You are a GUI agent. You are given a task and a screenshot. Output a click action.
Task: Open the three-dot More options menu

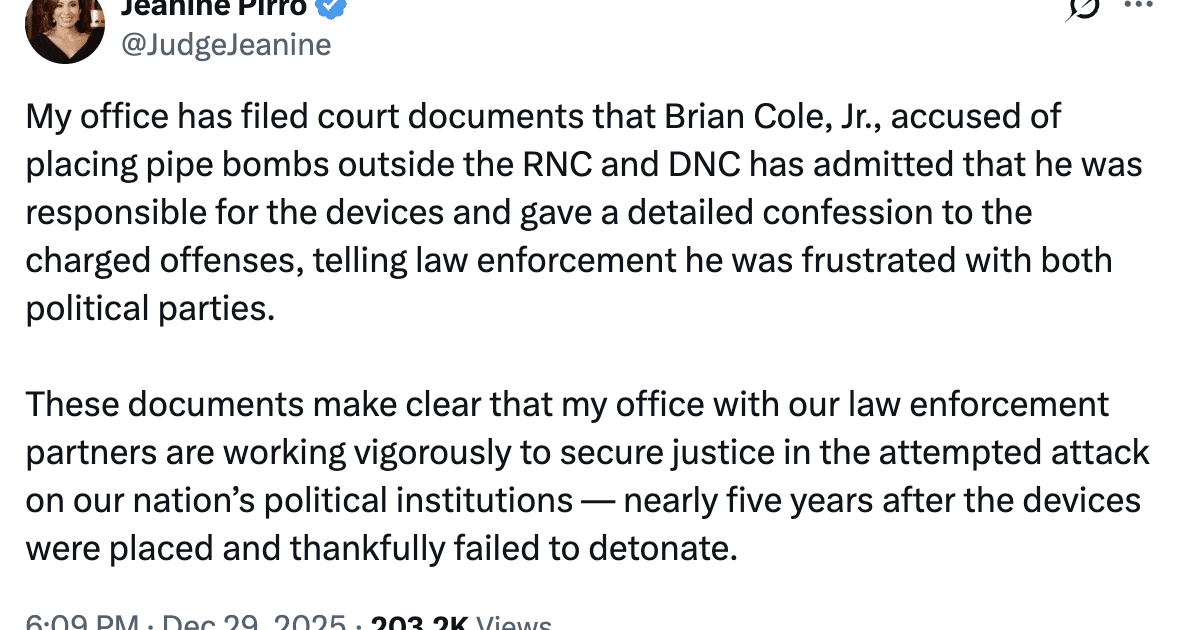click(1139, 4)
